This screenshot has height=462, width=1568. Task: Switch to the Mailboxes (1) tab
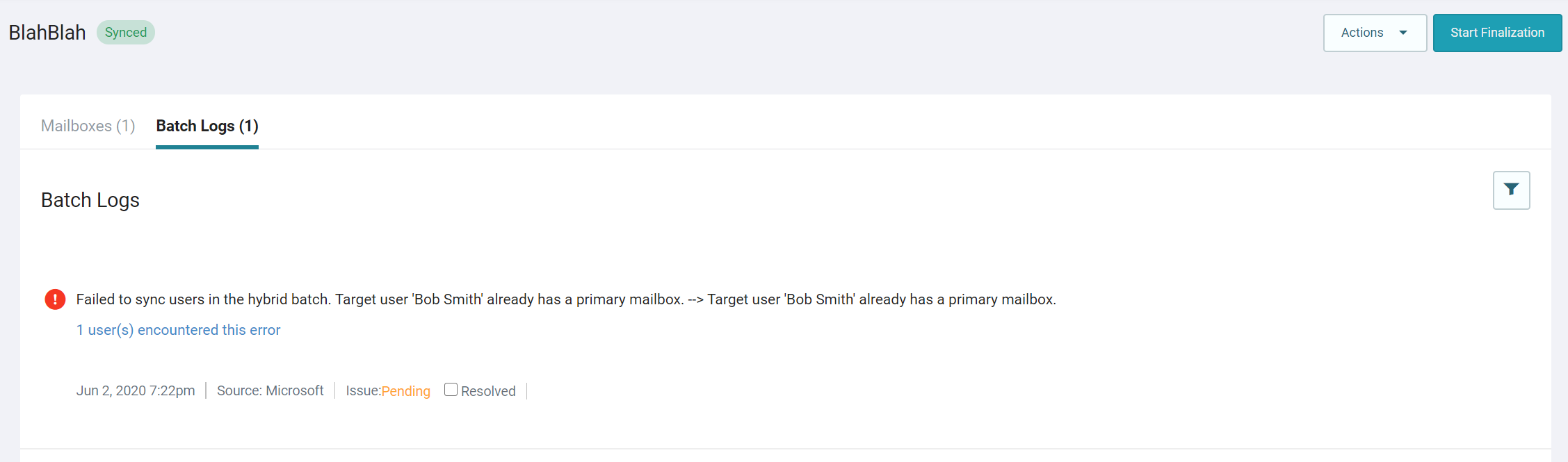[88, 126]
